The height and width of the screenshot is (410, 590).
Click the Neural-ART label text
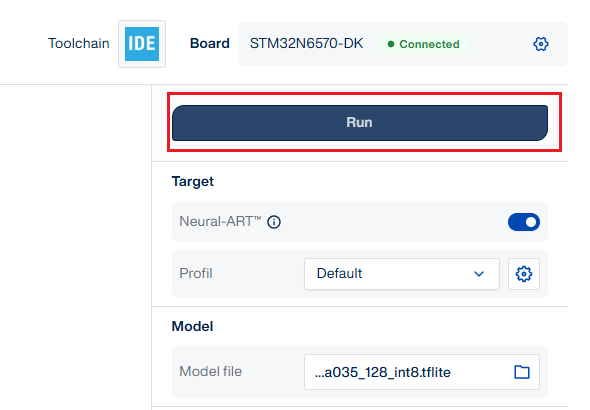pos(220,222)
